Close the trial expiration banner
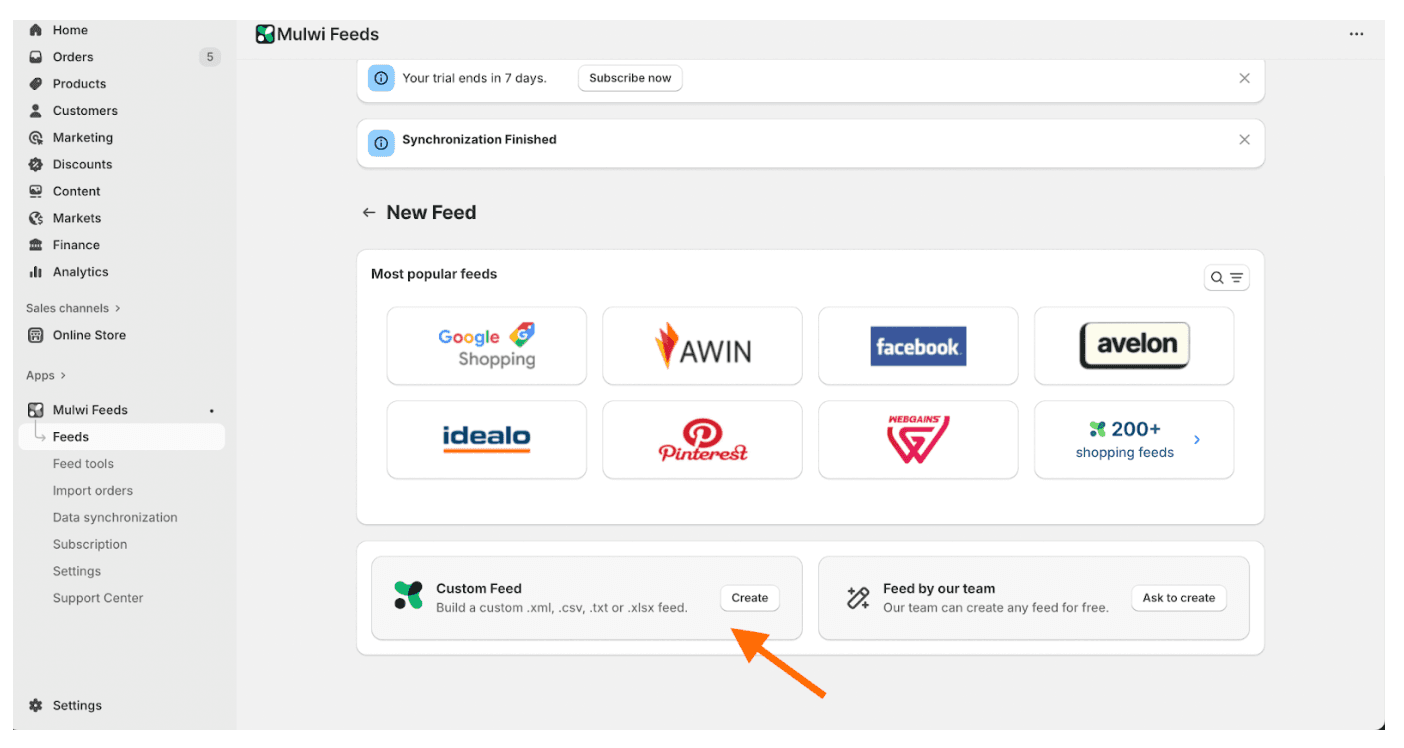Screen dimensions: 1404x748 [x=1244, y=77]
